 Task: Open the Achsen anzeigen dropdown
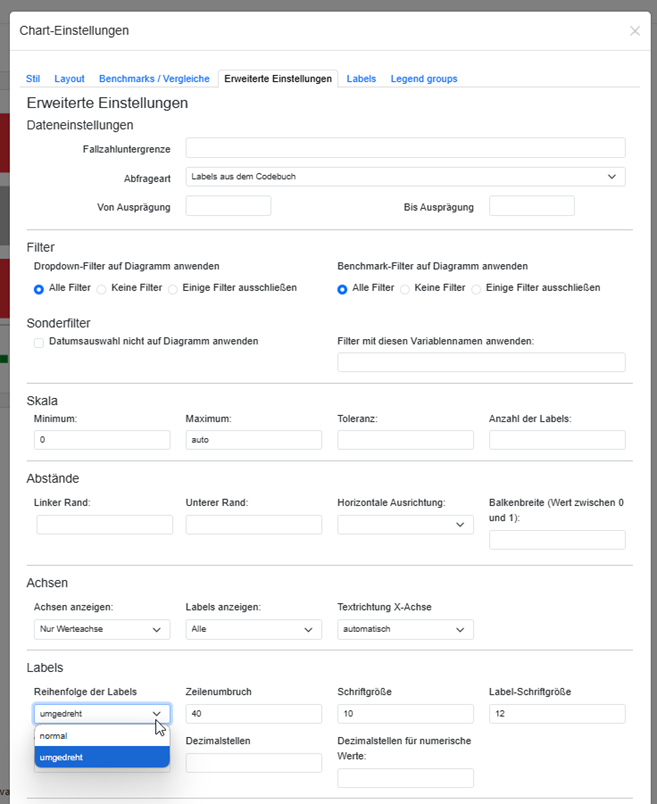pyautogui.click(x=102, y=629)
